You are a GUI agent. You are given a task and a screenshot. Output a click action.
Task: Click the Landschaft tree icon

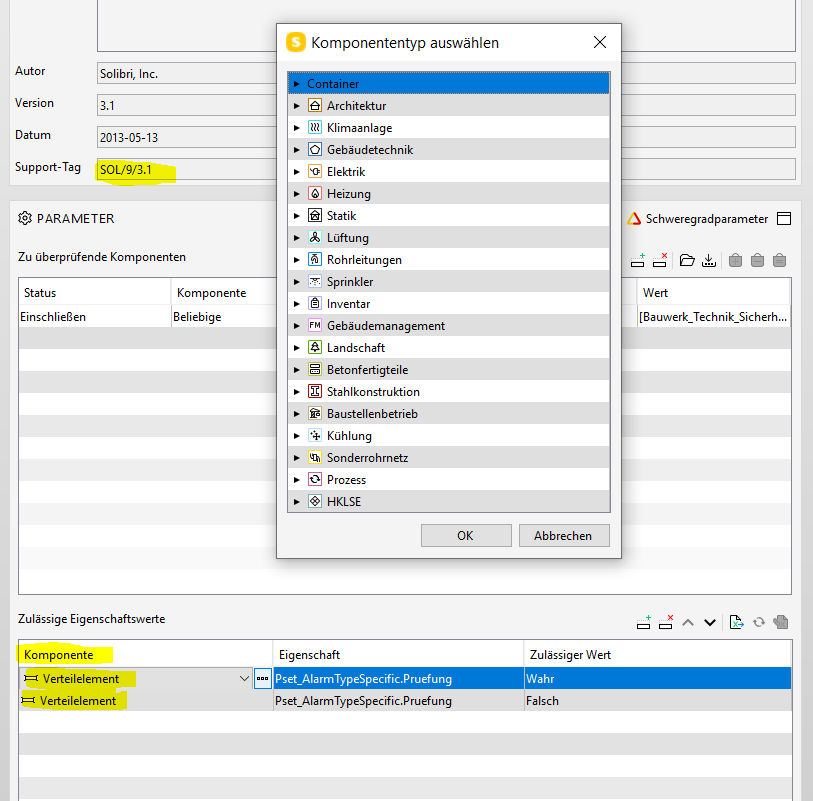[315, 347]
